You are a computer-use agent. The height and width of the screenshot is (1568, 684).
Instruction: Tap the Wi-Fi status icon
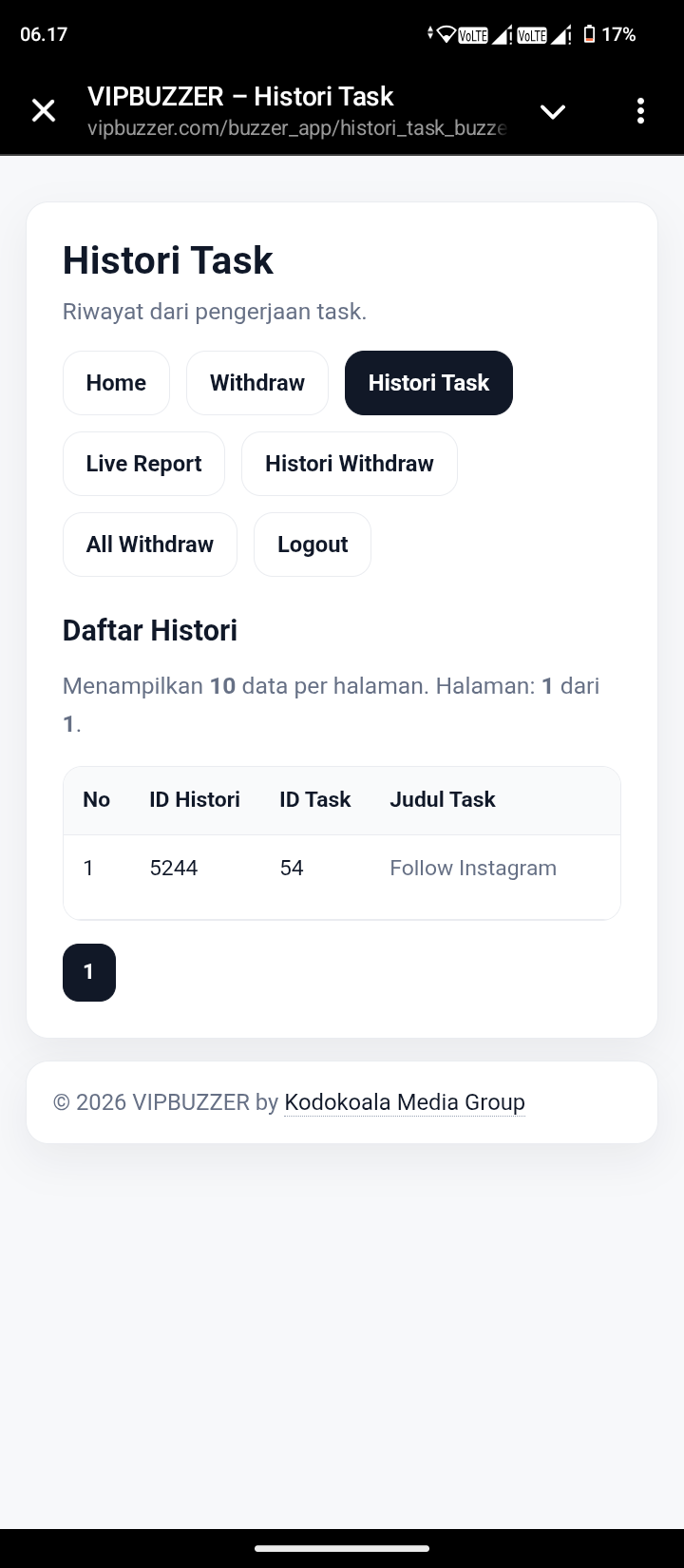[x=446, y=35]
